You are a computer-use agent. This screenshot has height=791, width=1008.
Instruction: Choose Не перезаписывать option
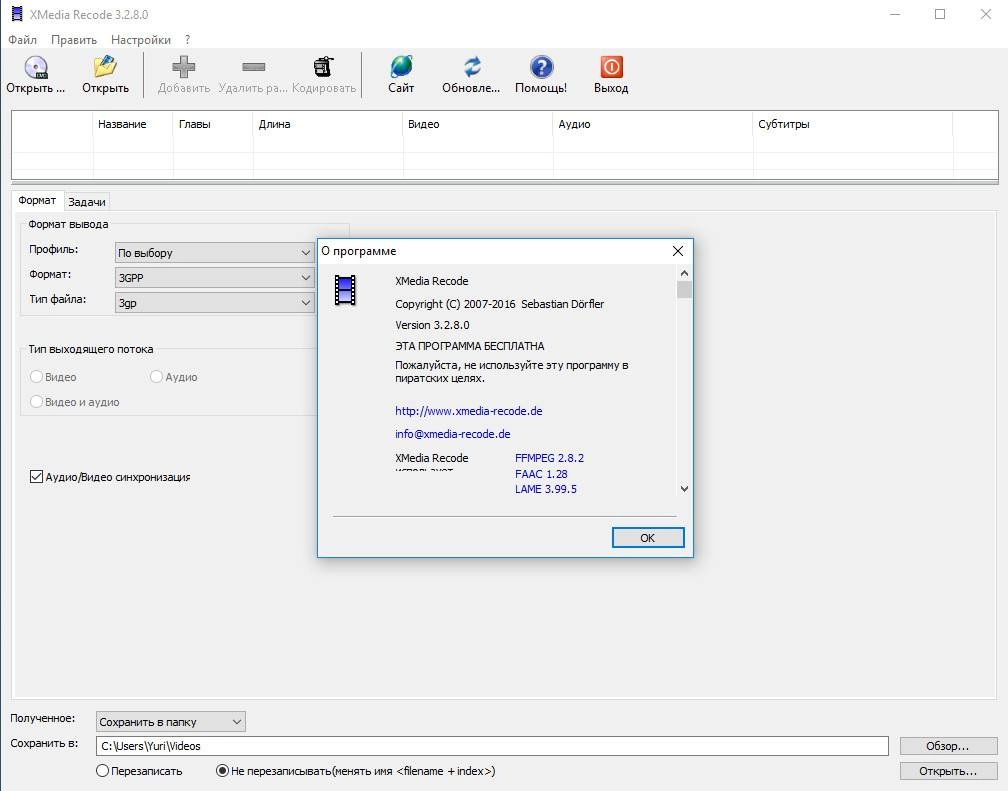pos(222,770)
